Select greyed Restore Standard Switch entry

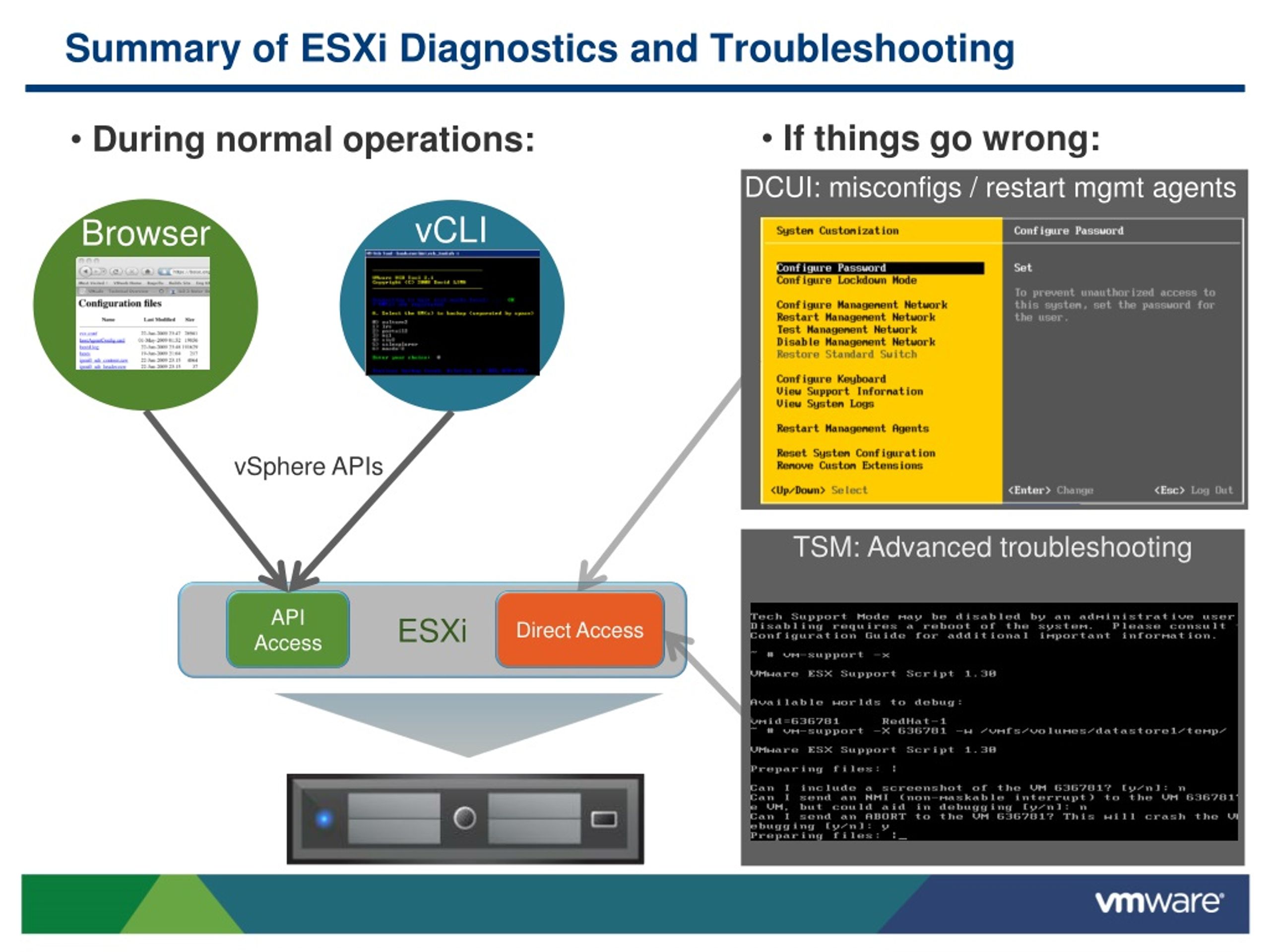click(846, 355)
